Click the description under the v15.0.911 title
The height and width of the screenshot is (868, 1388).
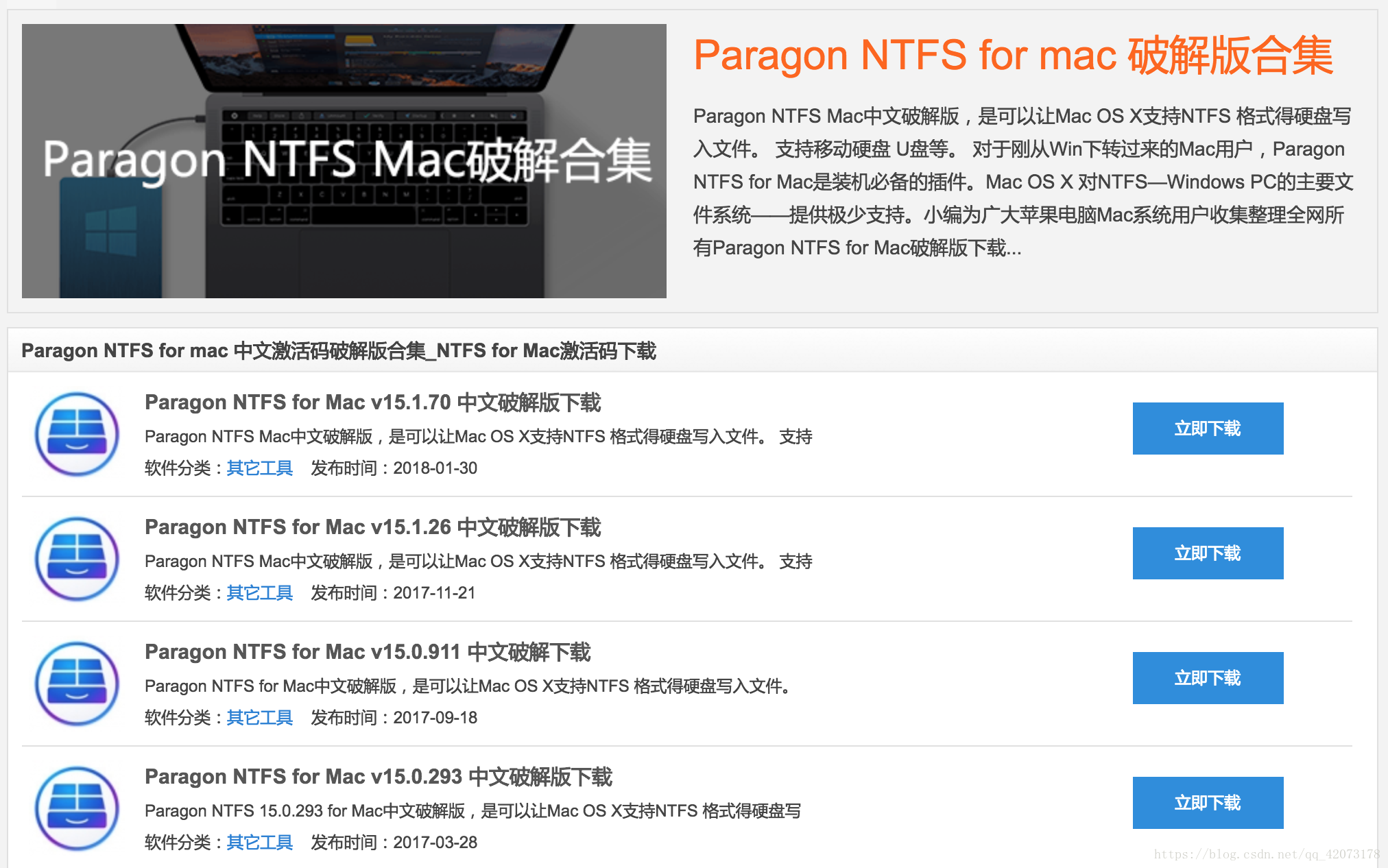468,686
